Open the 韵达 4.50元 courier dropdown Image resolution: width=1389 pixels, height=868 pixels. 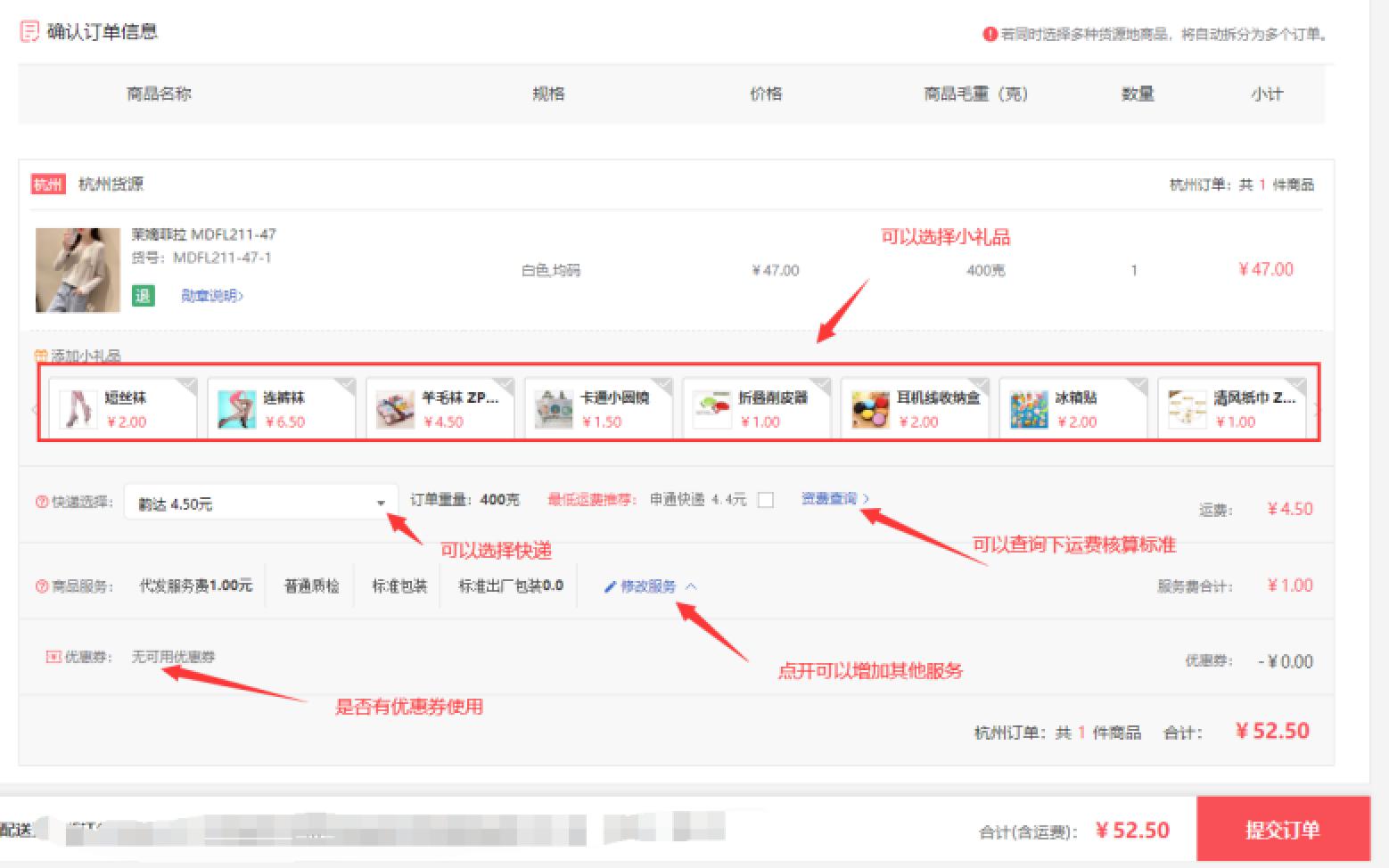[x=260, y=504]
